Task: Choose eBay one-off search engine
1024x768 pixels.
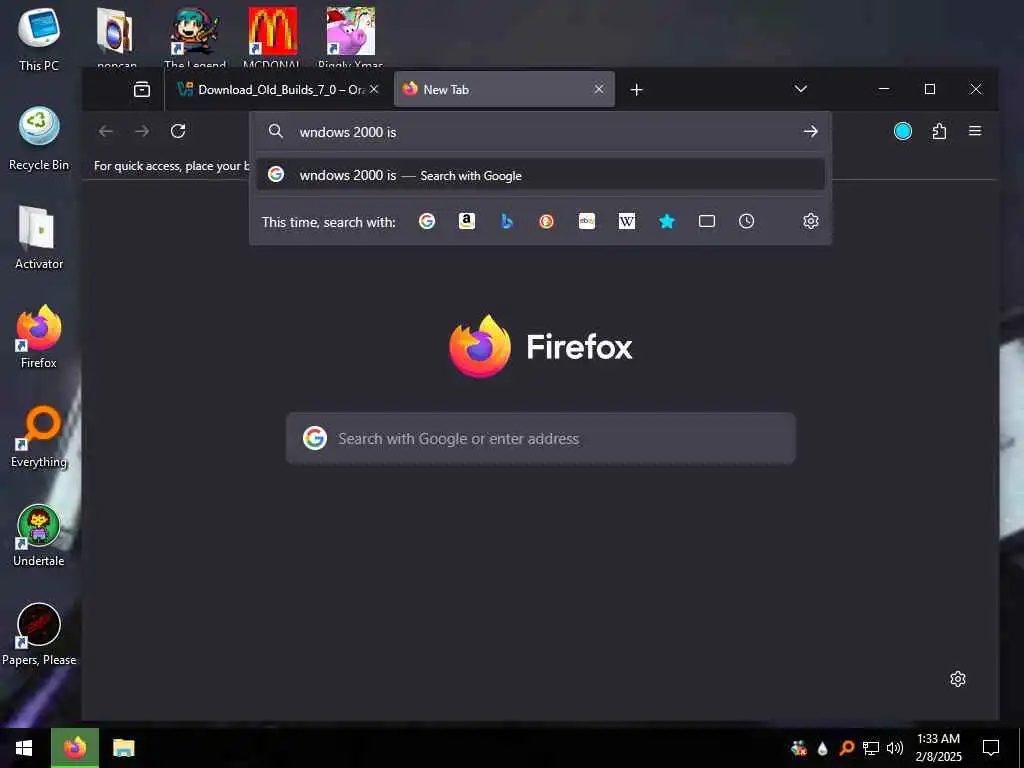Action: click(586, 221)
